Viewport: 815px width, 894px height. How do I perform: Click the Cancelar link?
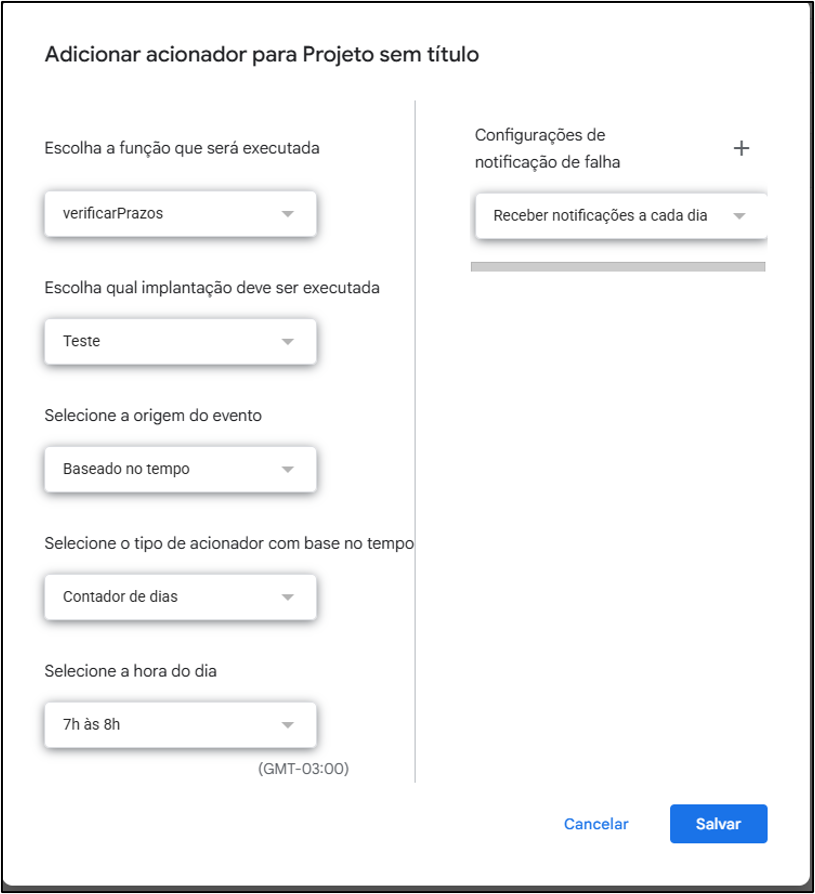tap(596, 824)
